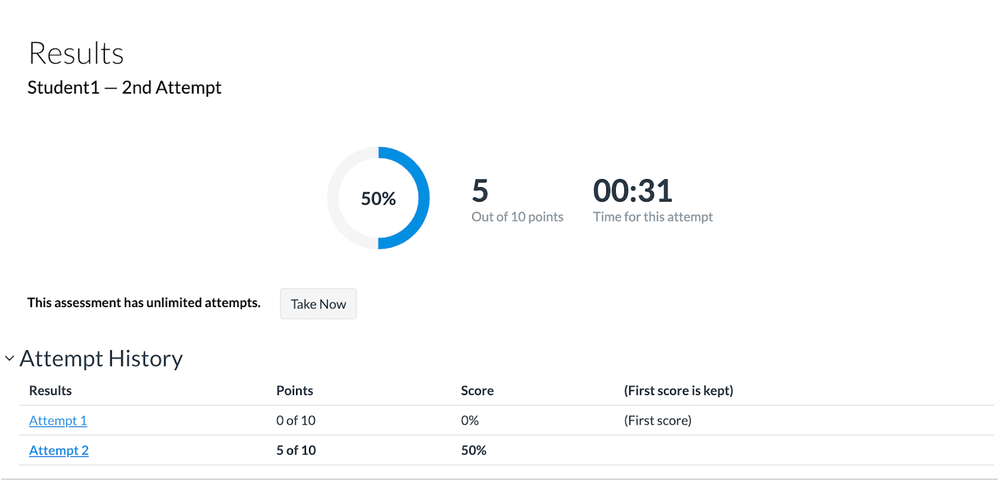Viewport: 999px width, 480px height.
Task: Click the Take Now button
Action: 318,304
